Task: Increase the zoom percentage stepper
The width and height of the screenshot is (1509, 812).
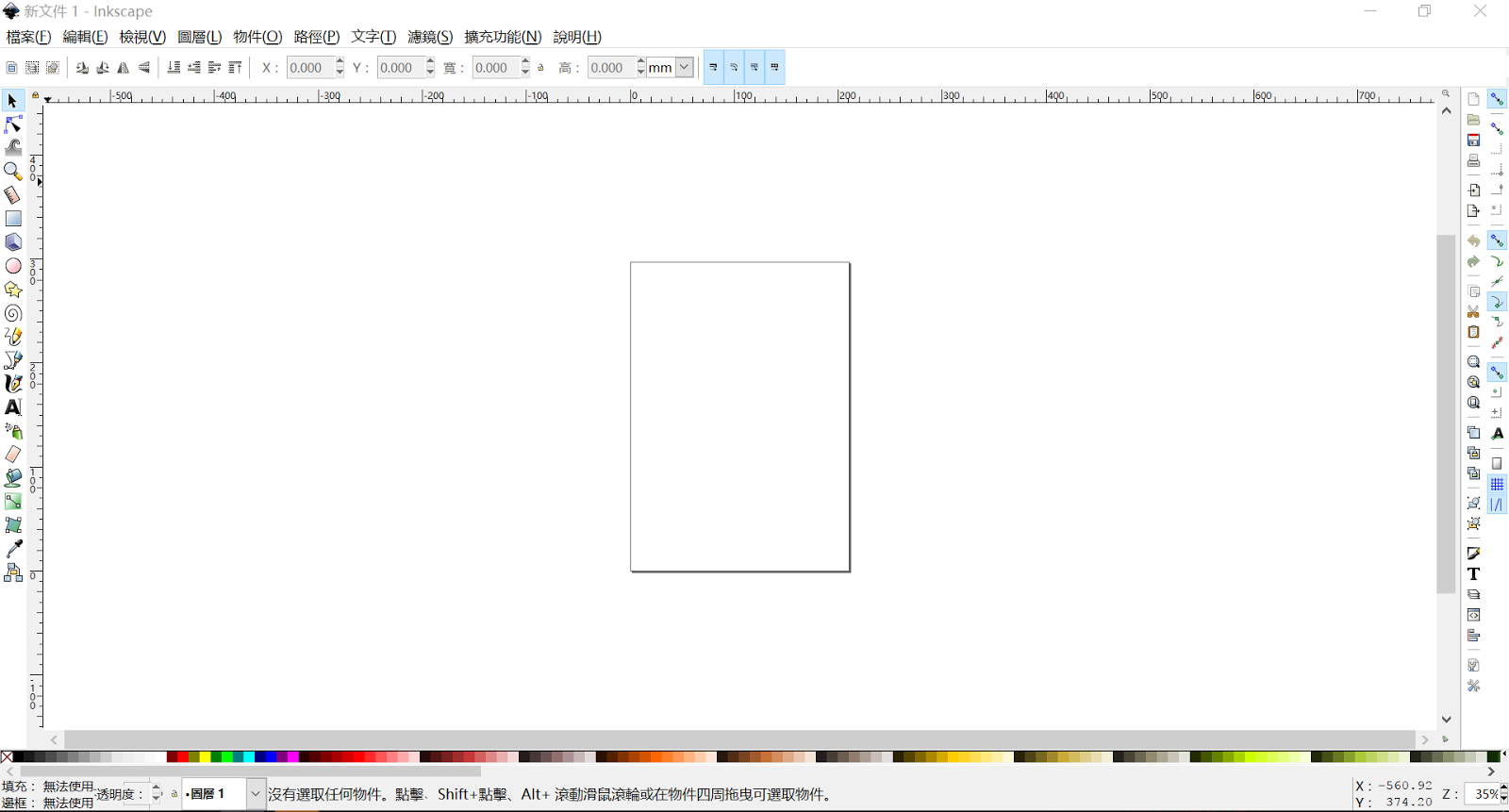Action: (1503, 788)
